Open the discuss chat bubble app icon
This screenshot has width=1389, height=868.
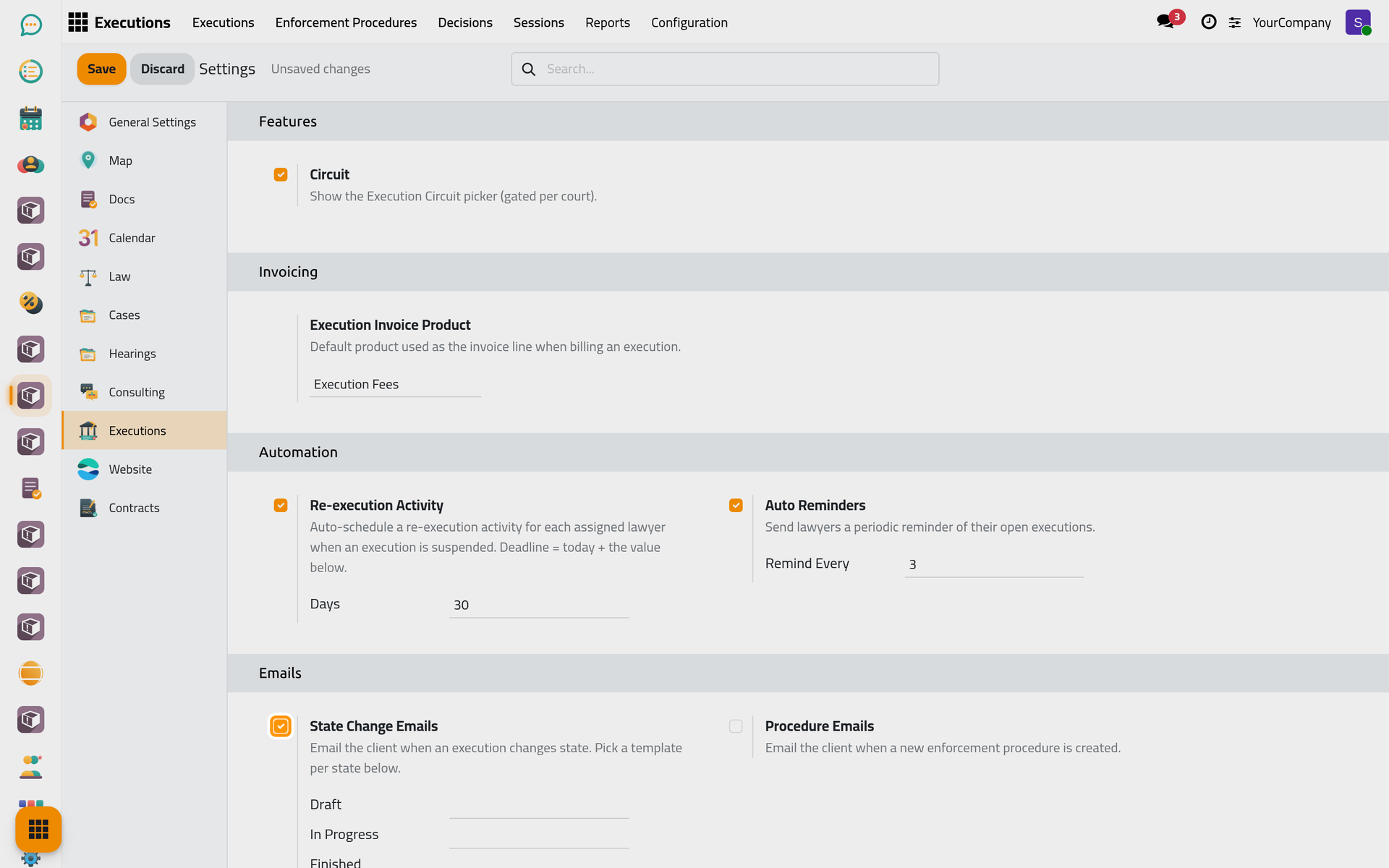coord(30,25)
